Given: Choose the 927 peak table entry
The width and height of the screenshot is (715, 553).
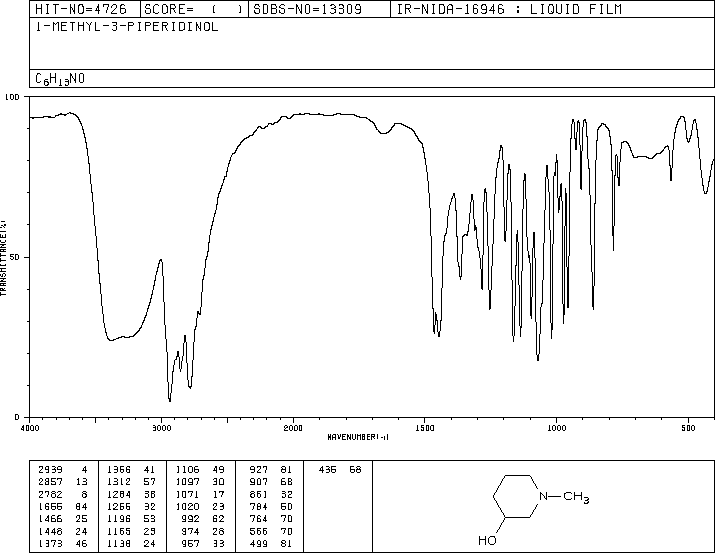Looking at the screenshot, I should click(x=259, y=469).
